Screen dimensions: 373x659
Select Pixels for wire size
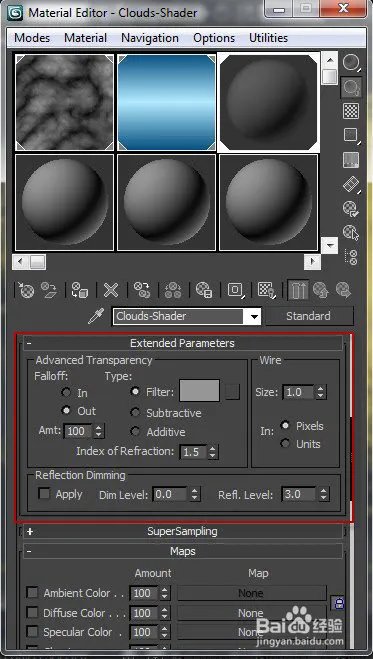(x=286, y=425)
